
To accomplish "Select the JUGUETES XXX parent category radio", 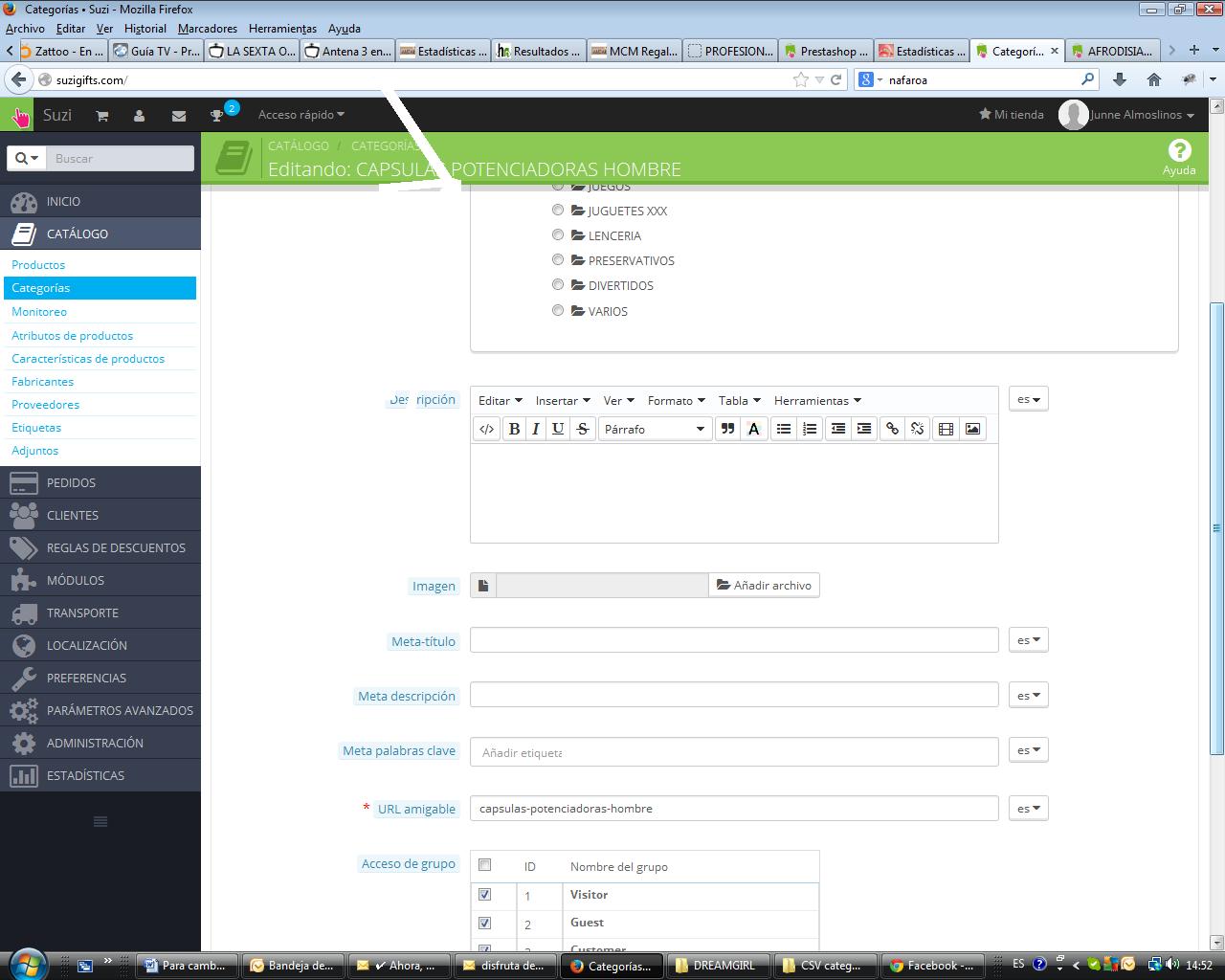I will [558, 210].
